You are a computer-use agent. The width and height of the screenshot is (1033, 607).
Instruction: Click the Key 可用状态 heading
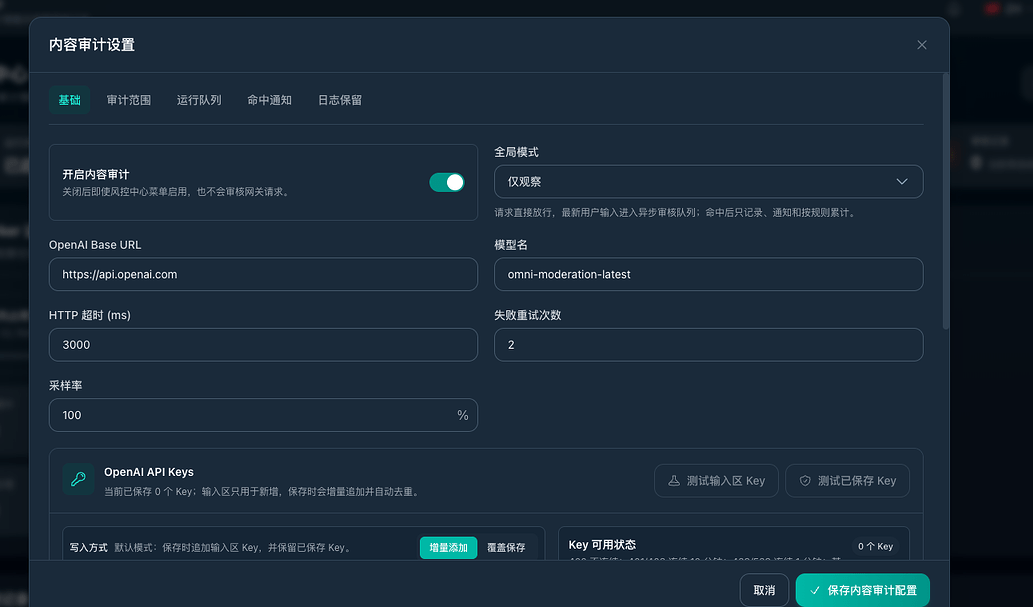[602, 545]
